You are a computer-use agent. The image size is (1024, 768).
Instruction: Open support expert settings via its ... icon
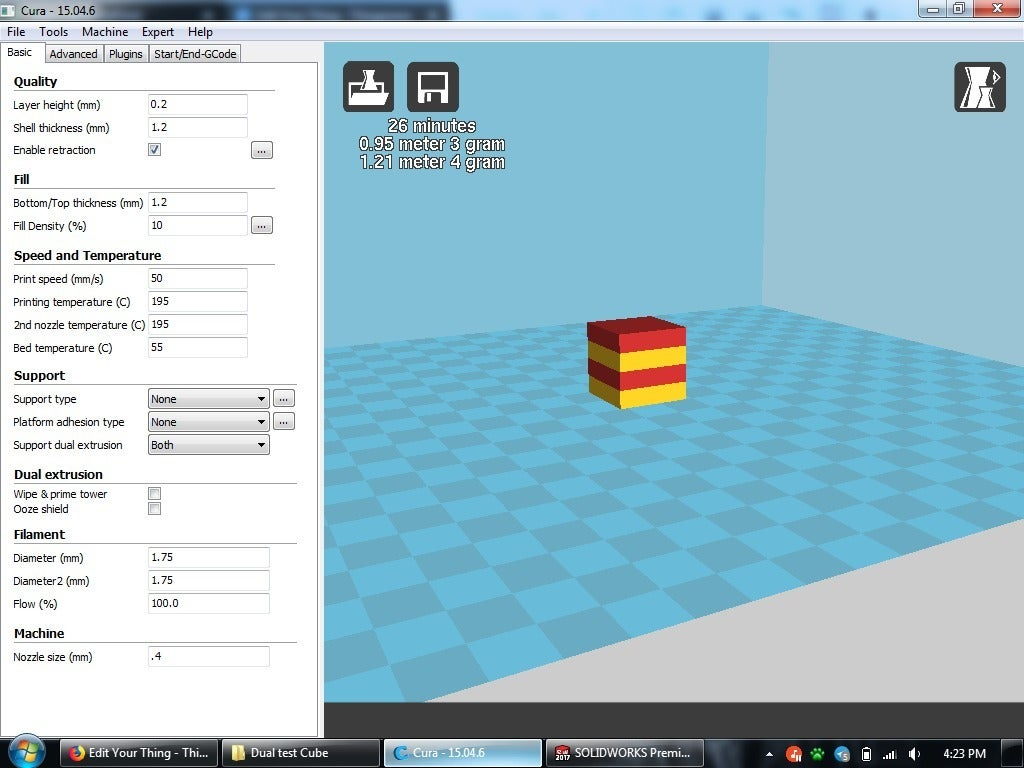(x=283, y=398)
